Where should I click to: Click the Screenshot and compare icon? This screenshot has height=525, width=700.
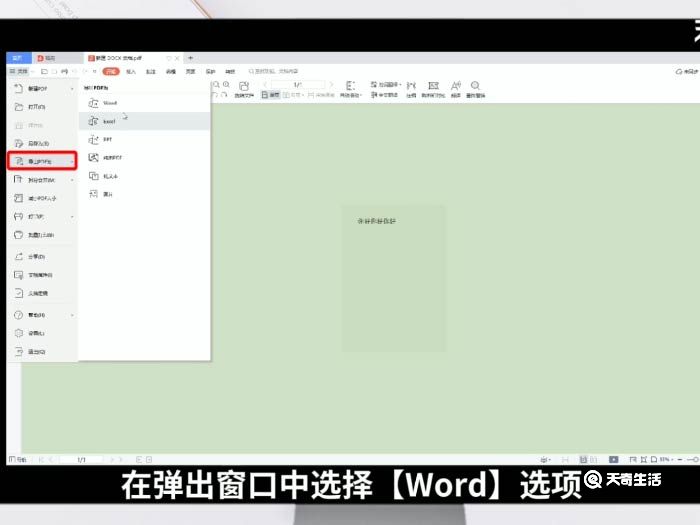pyautogui.click(x=433, y=89)
